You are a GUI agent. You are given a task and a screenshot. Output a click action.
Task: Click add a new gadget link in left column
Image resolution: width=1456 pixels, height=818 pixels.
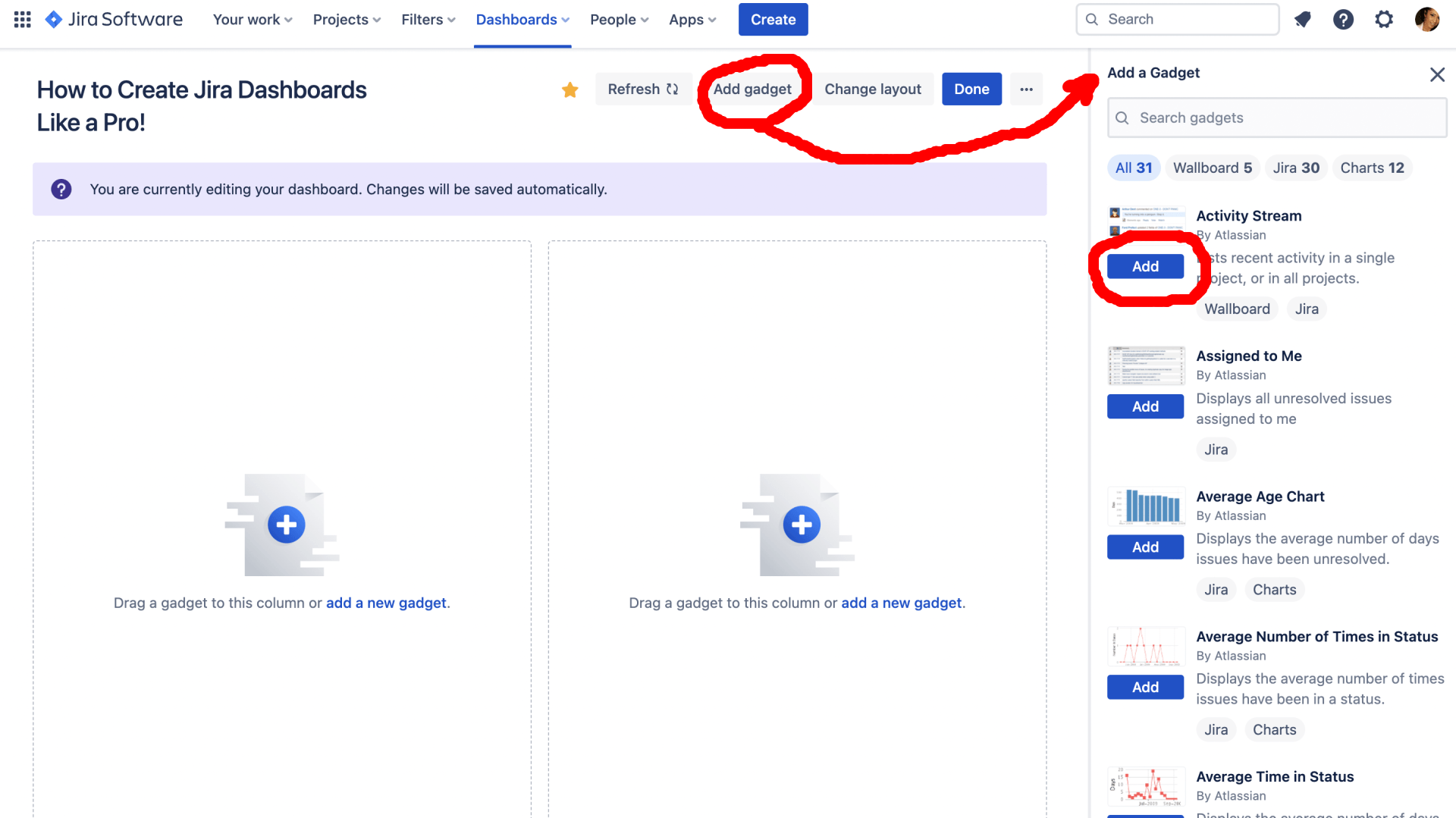[x=386, y=603]
